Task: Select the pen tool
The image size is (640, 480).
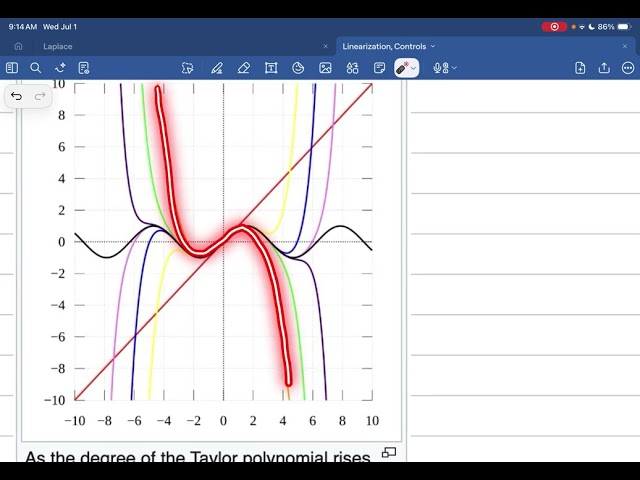Action: click(217, 68)
